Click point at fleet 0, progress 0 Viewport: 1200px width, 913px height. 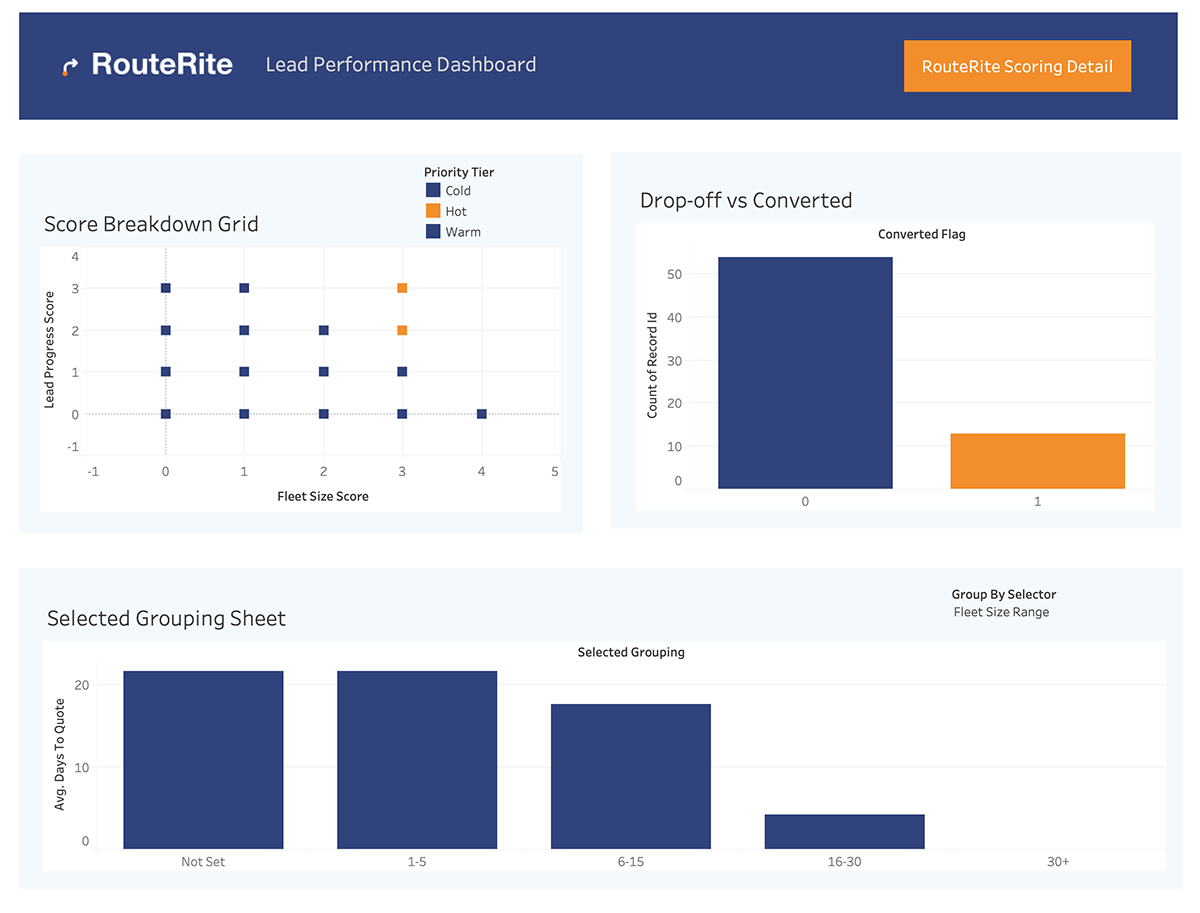(166, 414)
